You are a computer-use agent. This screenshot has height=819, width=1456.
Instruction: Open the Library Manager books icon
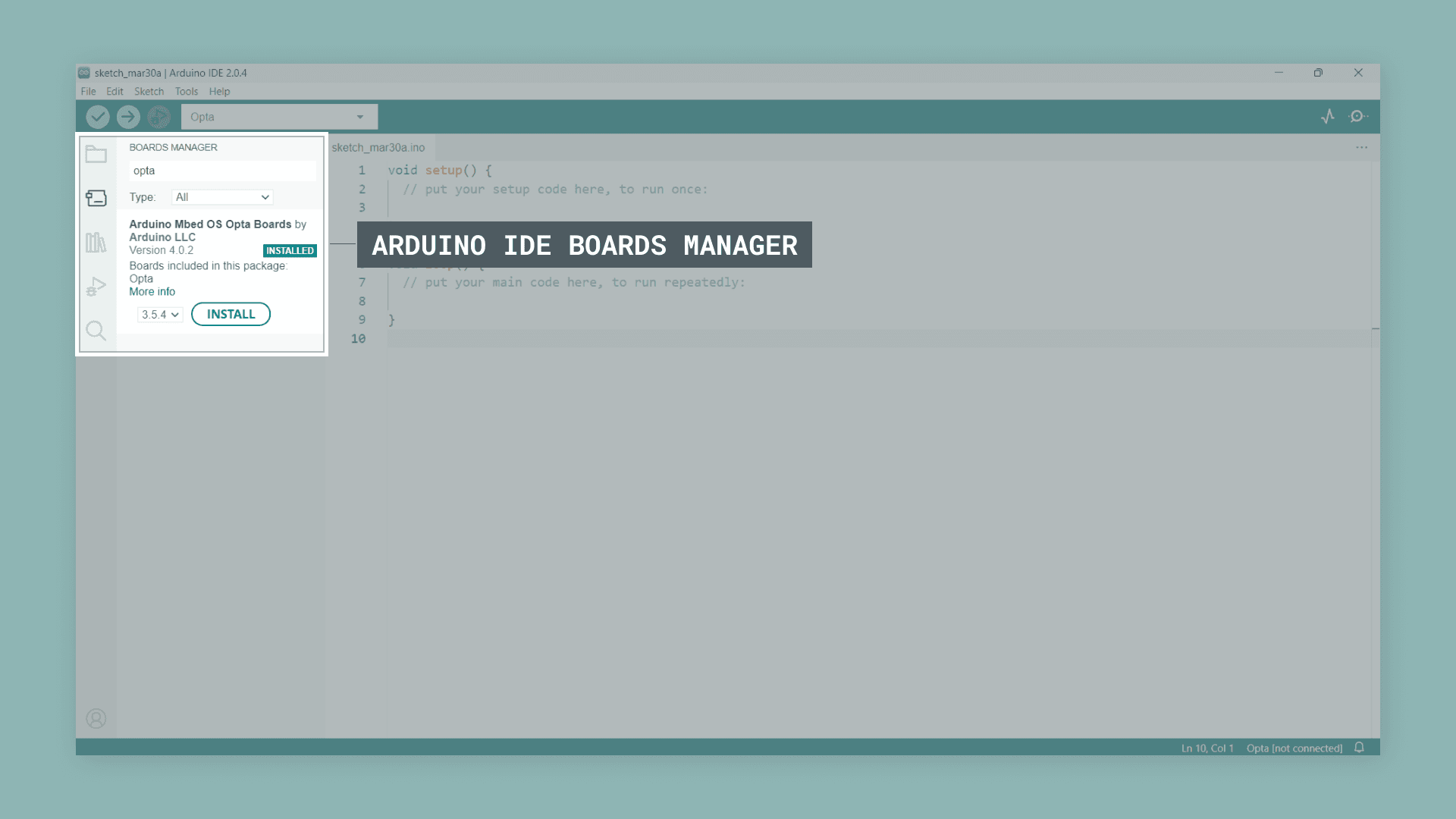[96, 243]
